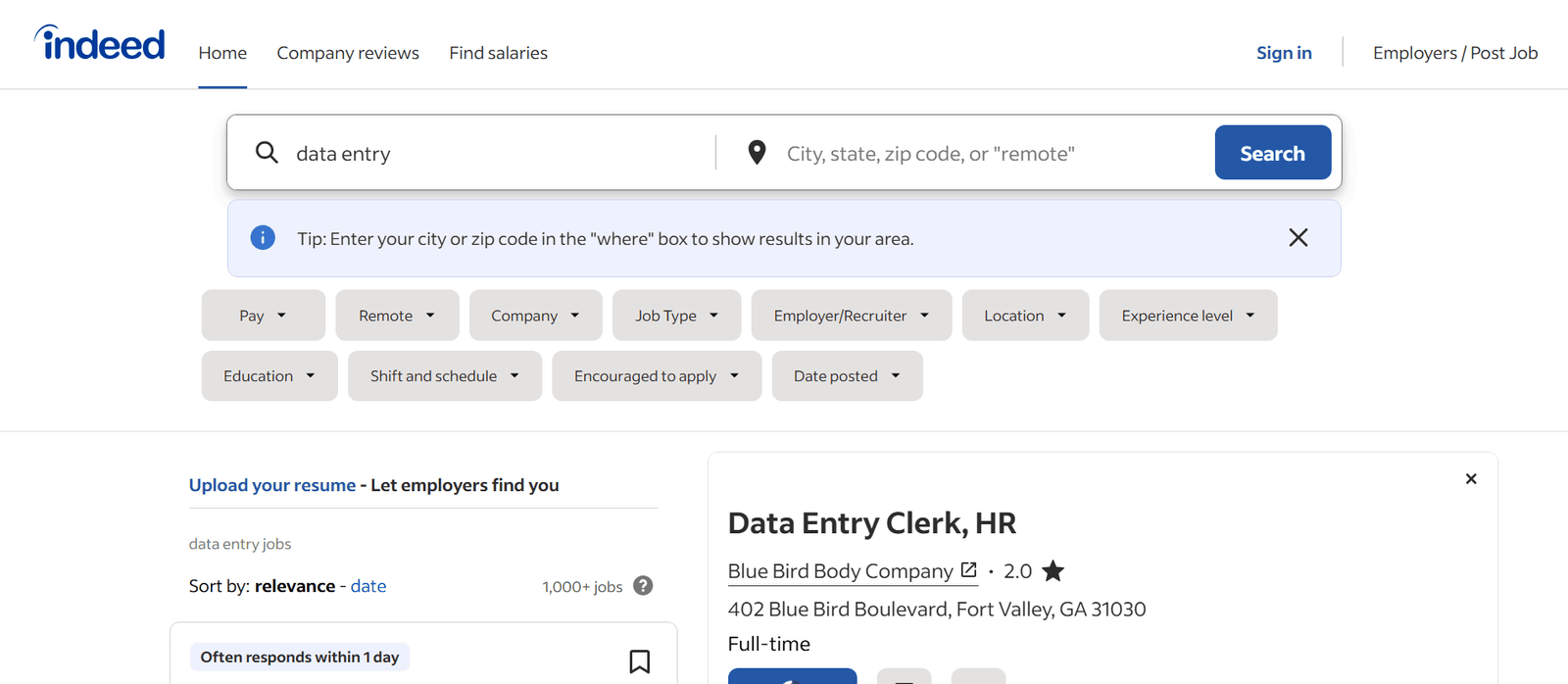Dismiss the location tip banner
Image resolution: width=1568 pixels, height=684 pixels.
[1298, 237]
